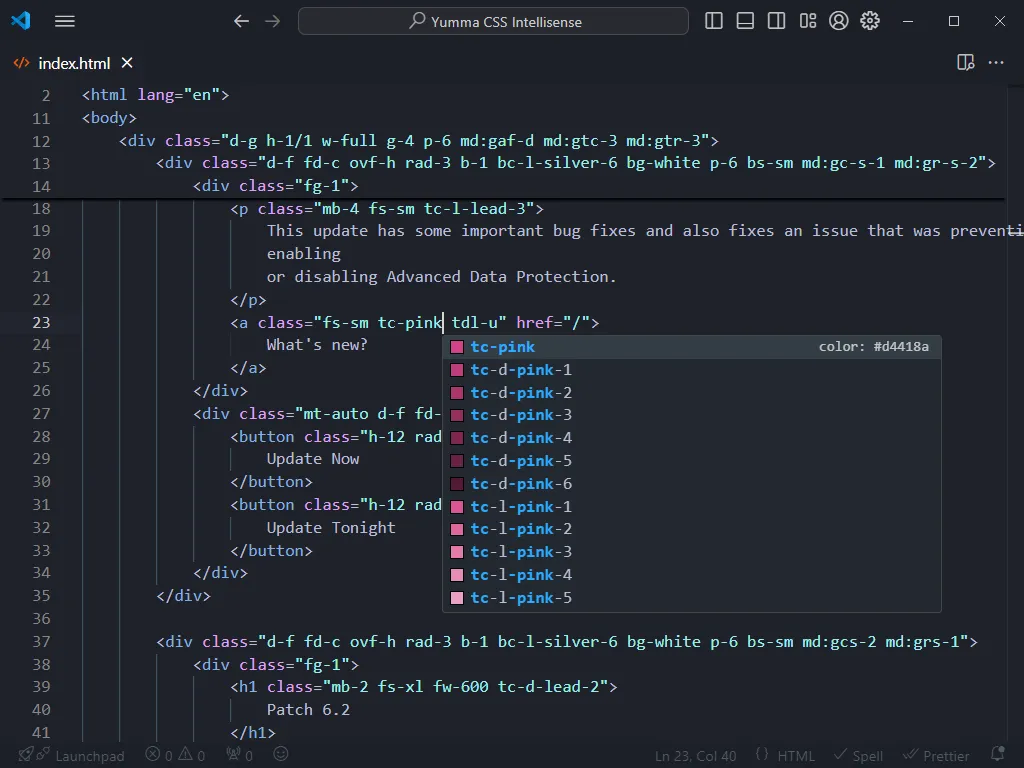
Task: Open the editor More Actions ellipsis
Action: [x=996, y=63]
